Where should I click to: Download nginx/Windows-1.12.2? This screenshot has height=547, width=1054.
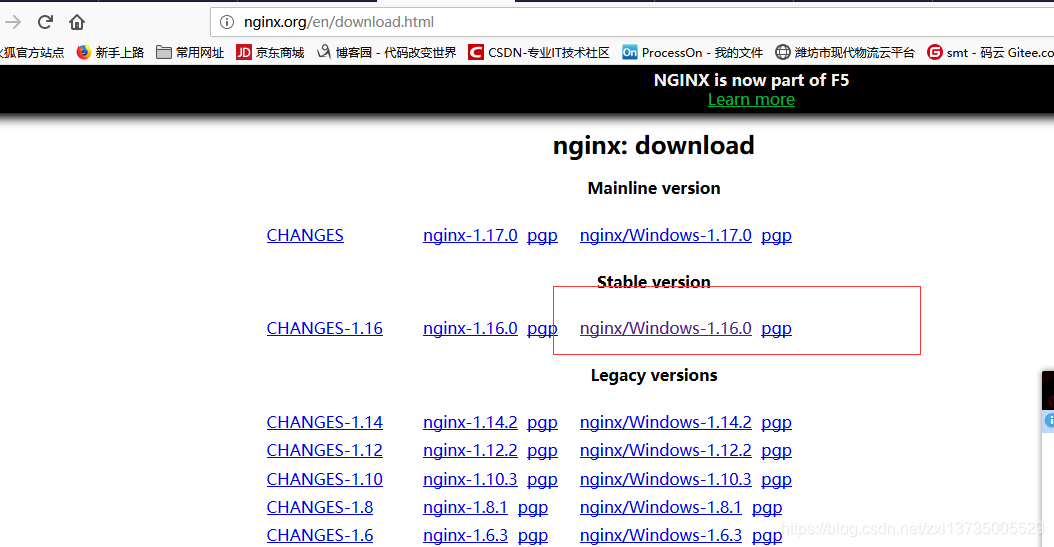coord(665,450)
